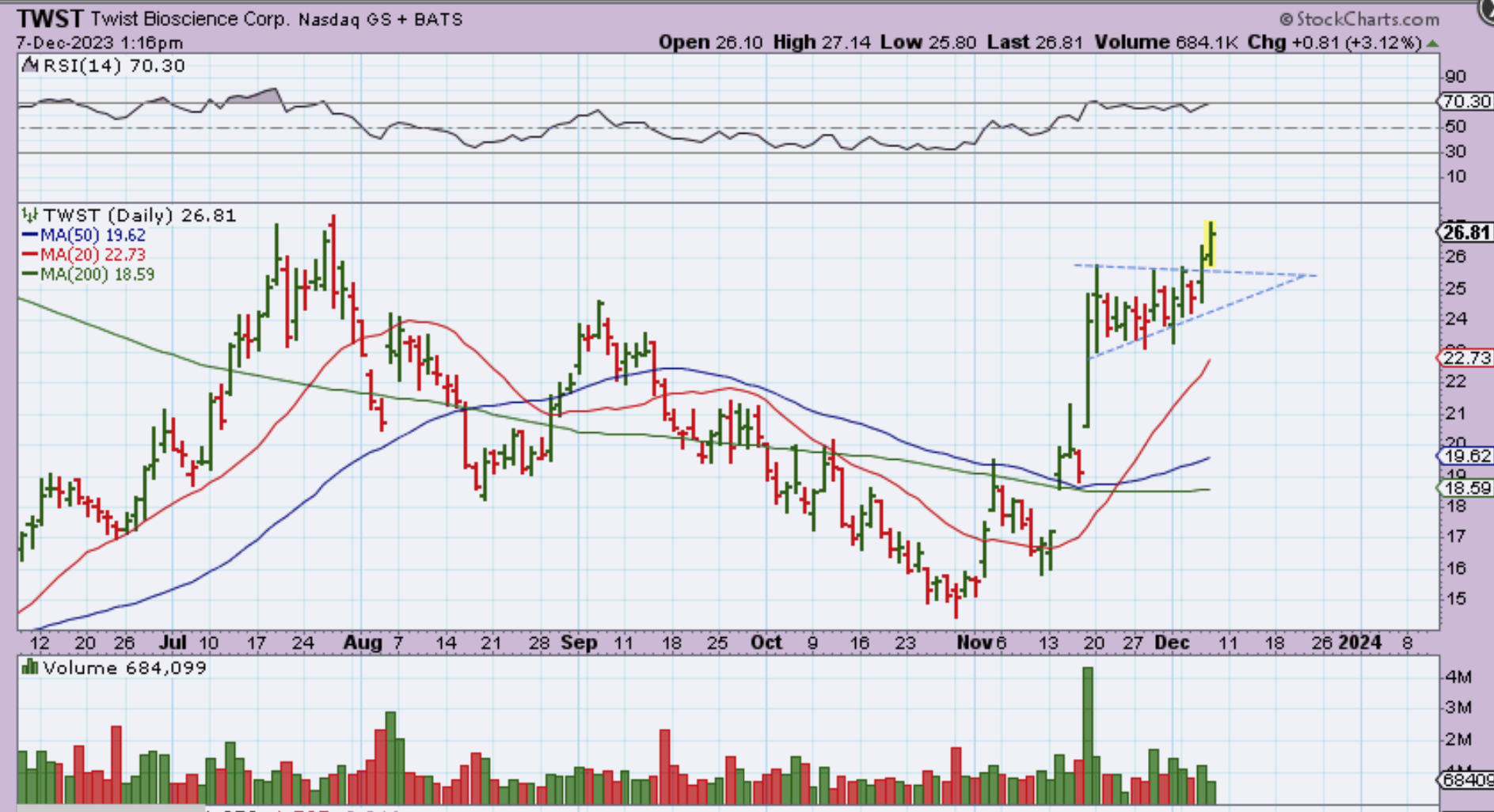The image size is (1494, 812).
Task: Click the Dec label on date axis
Action: (1172, 643)
